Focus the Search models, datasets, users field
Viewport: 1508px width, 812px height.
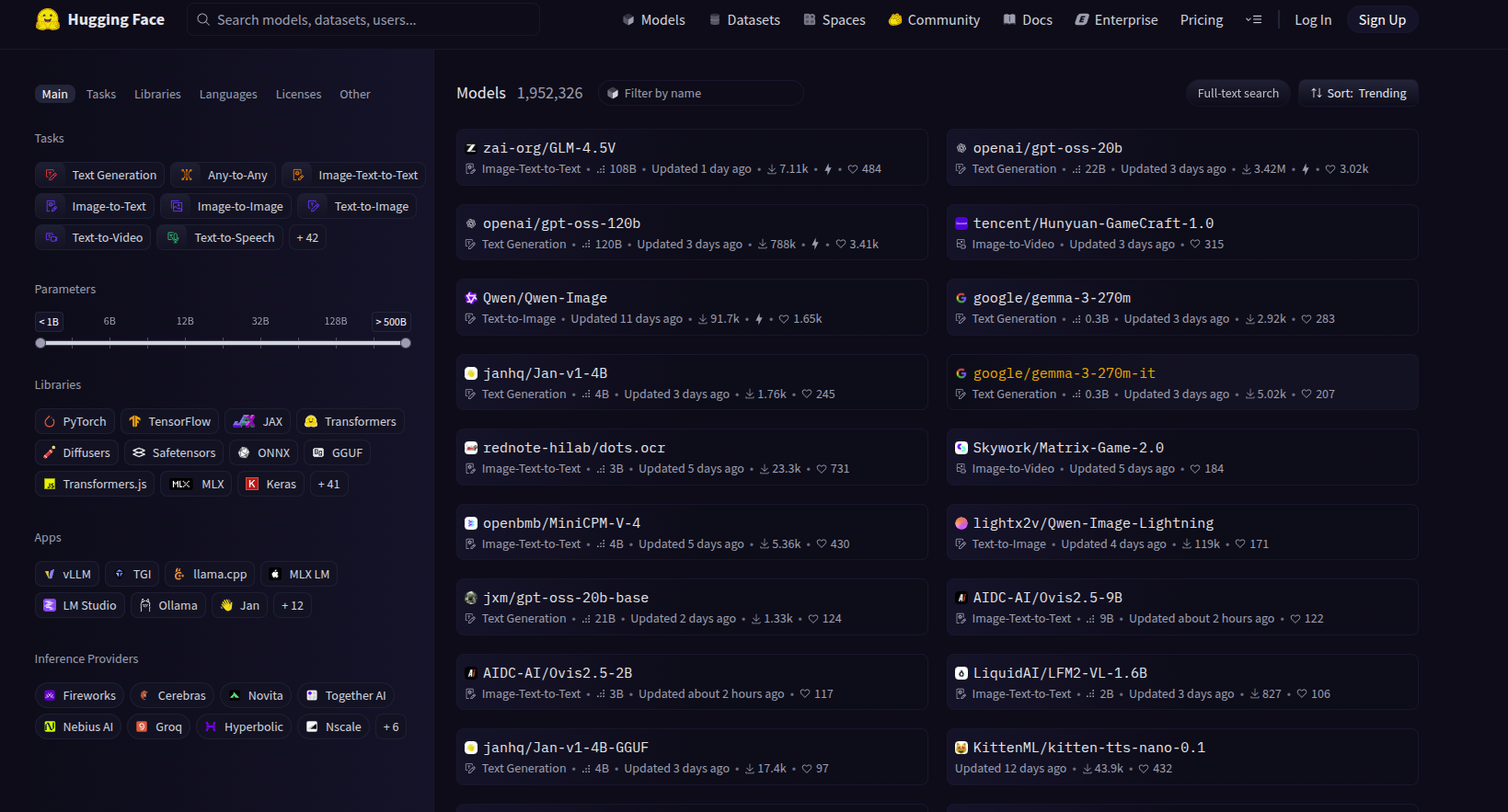point(363,19)
